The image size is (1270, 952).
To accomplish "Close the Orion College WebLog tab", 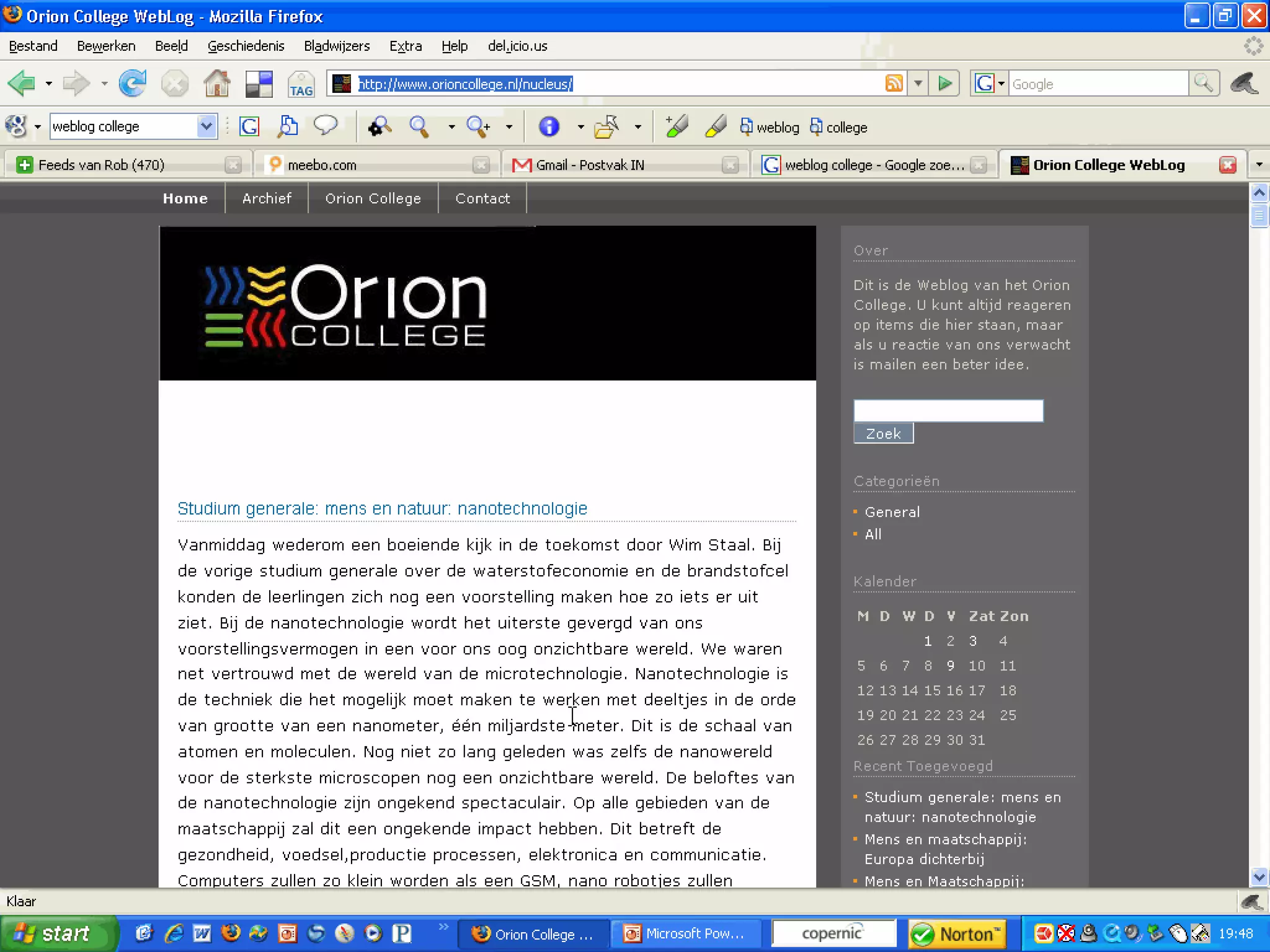I will 1227,165.
